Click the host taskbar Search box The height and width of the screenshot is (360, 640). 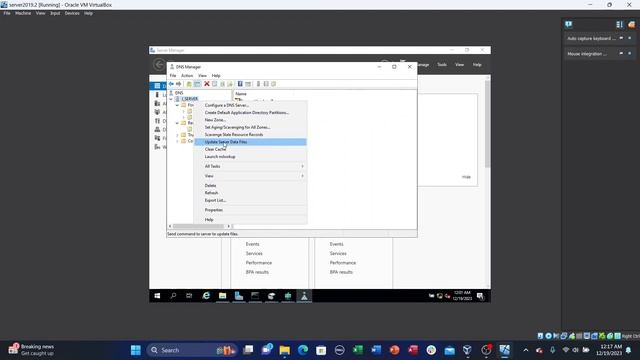(x=192, y=350)
